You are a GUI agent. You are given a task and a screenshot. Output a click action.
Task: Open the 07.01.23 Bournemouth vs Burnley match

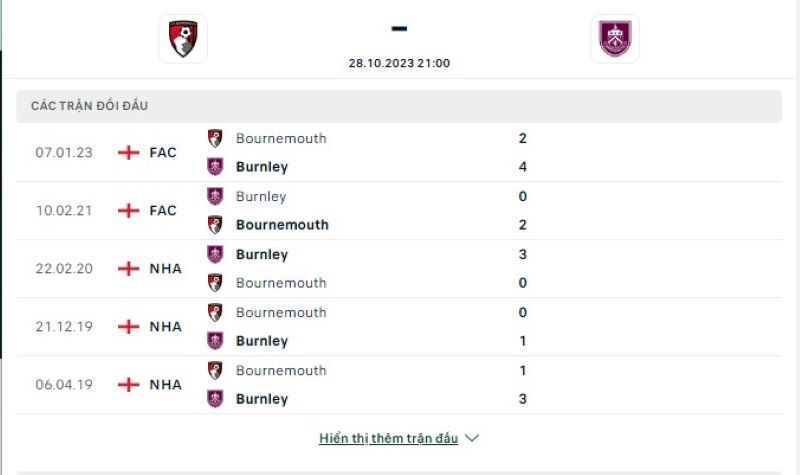point(399,153)
